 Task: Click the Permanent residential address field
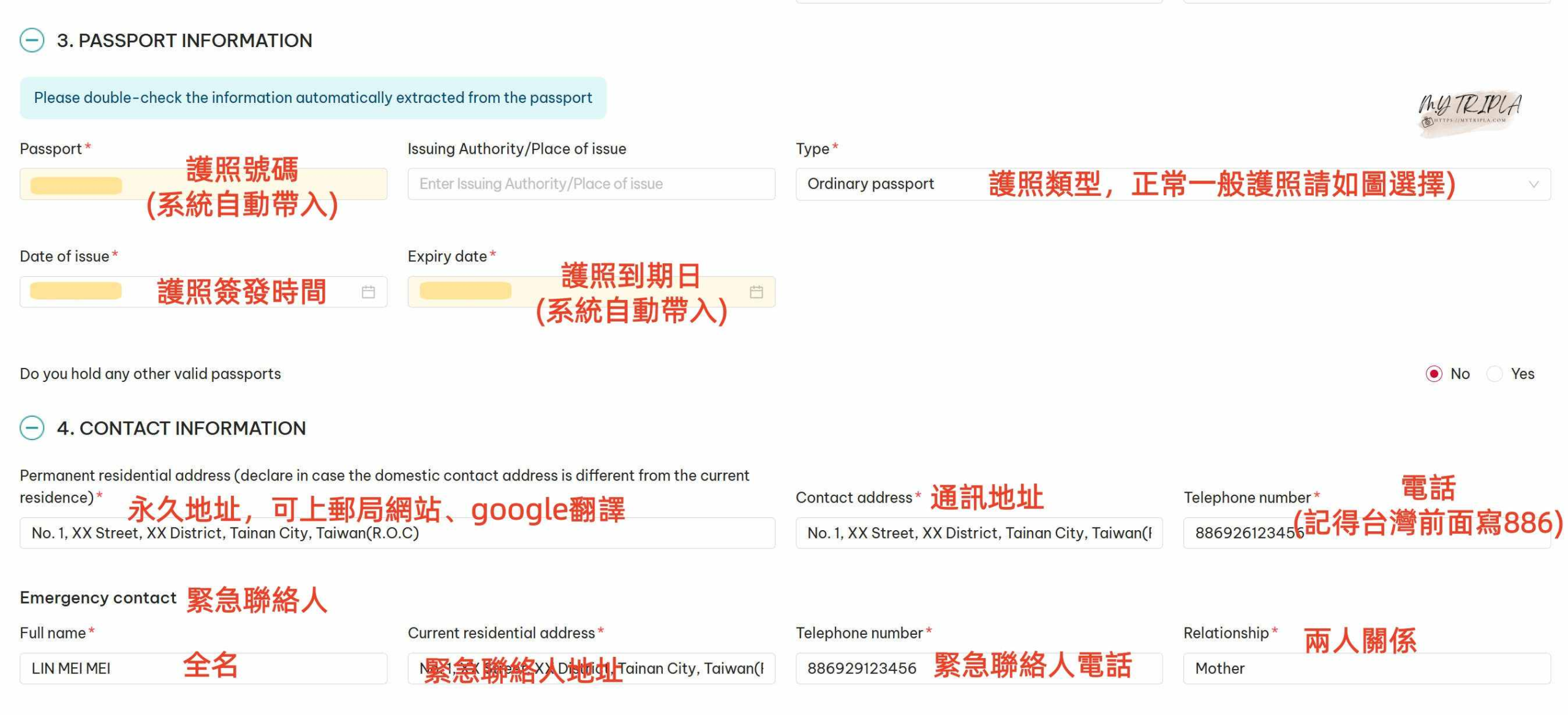[397, 533]
